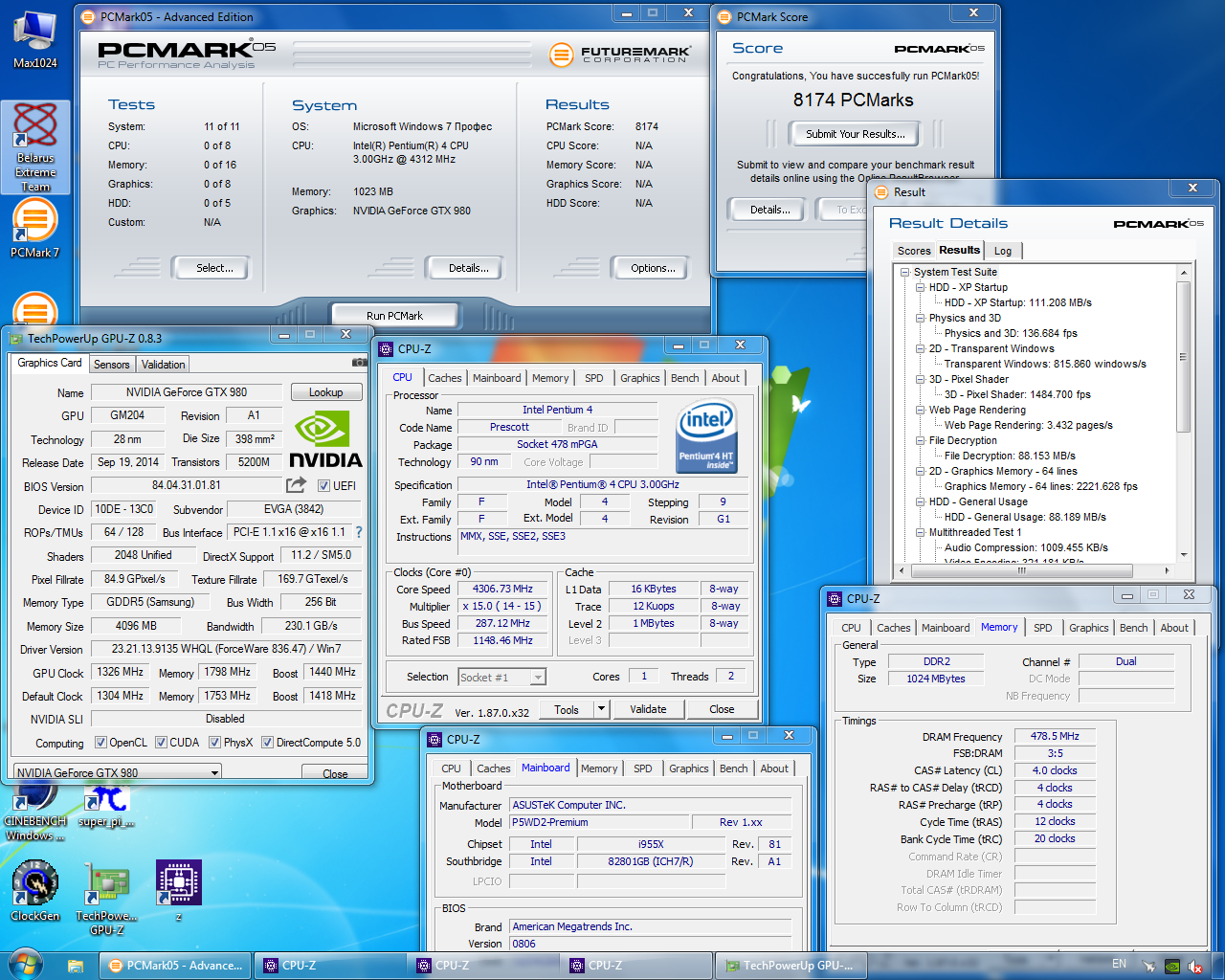Open the super_pi desktop shortcut
1225x980 pixels.
click(x=106, y=806)
